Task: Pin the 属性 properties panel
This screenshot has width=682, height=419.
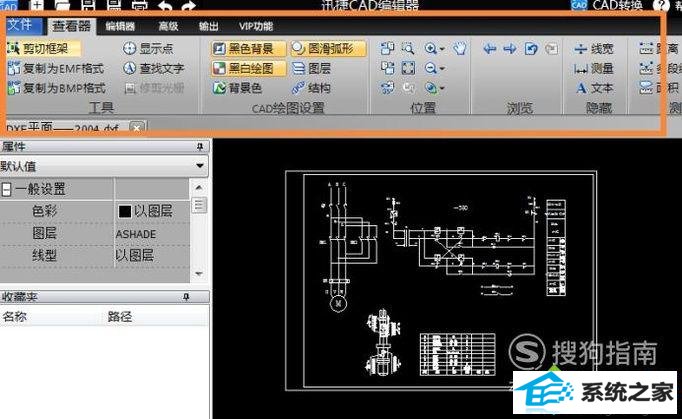Action: pyautogui.click(x=200, y=147)
